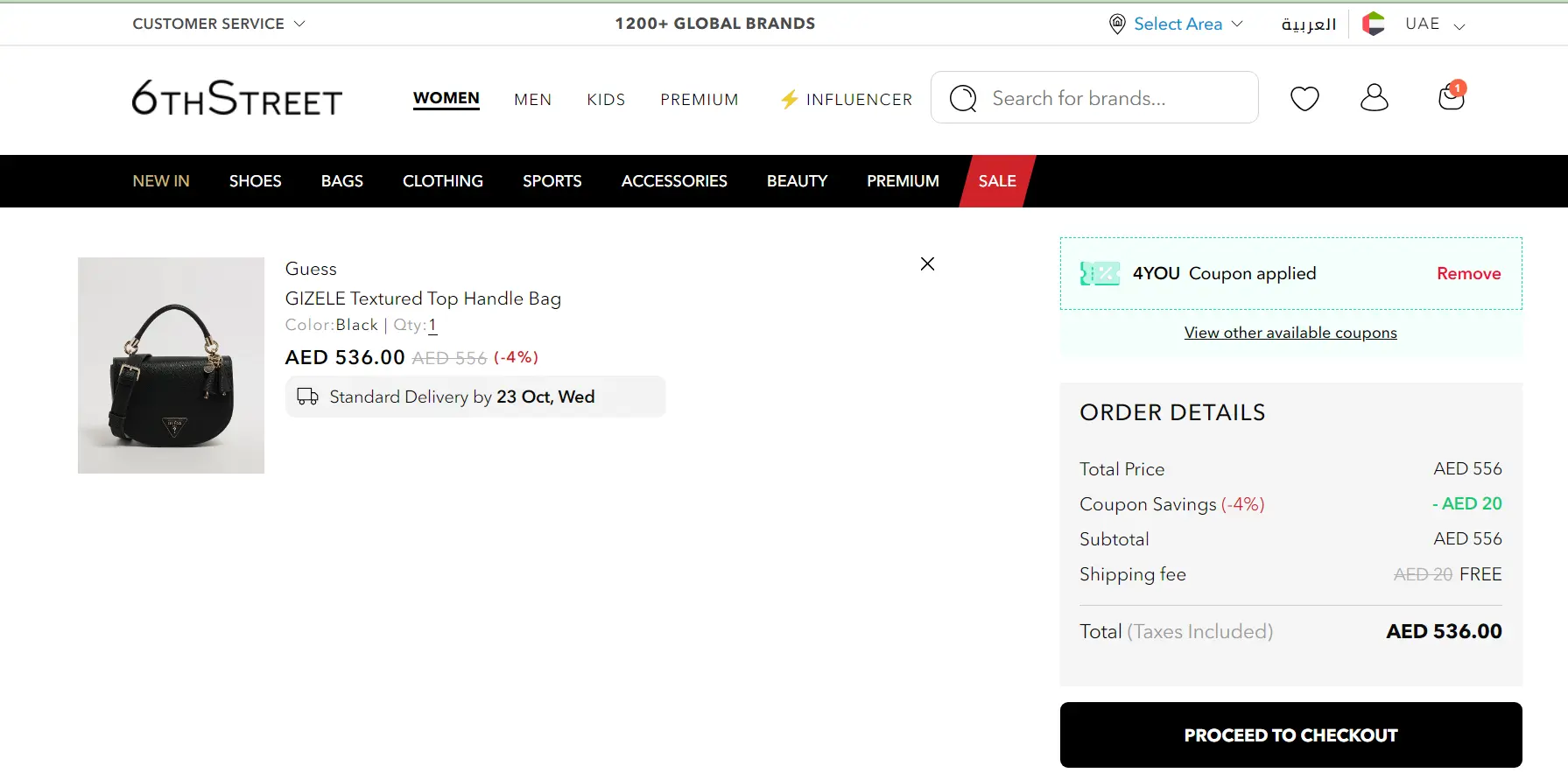The width and height of the screenshot is (1568, 773).
Task: Select the Kids tab
Action: (606, 100)
